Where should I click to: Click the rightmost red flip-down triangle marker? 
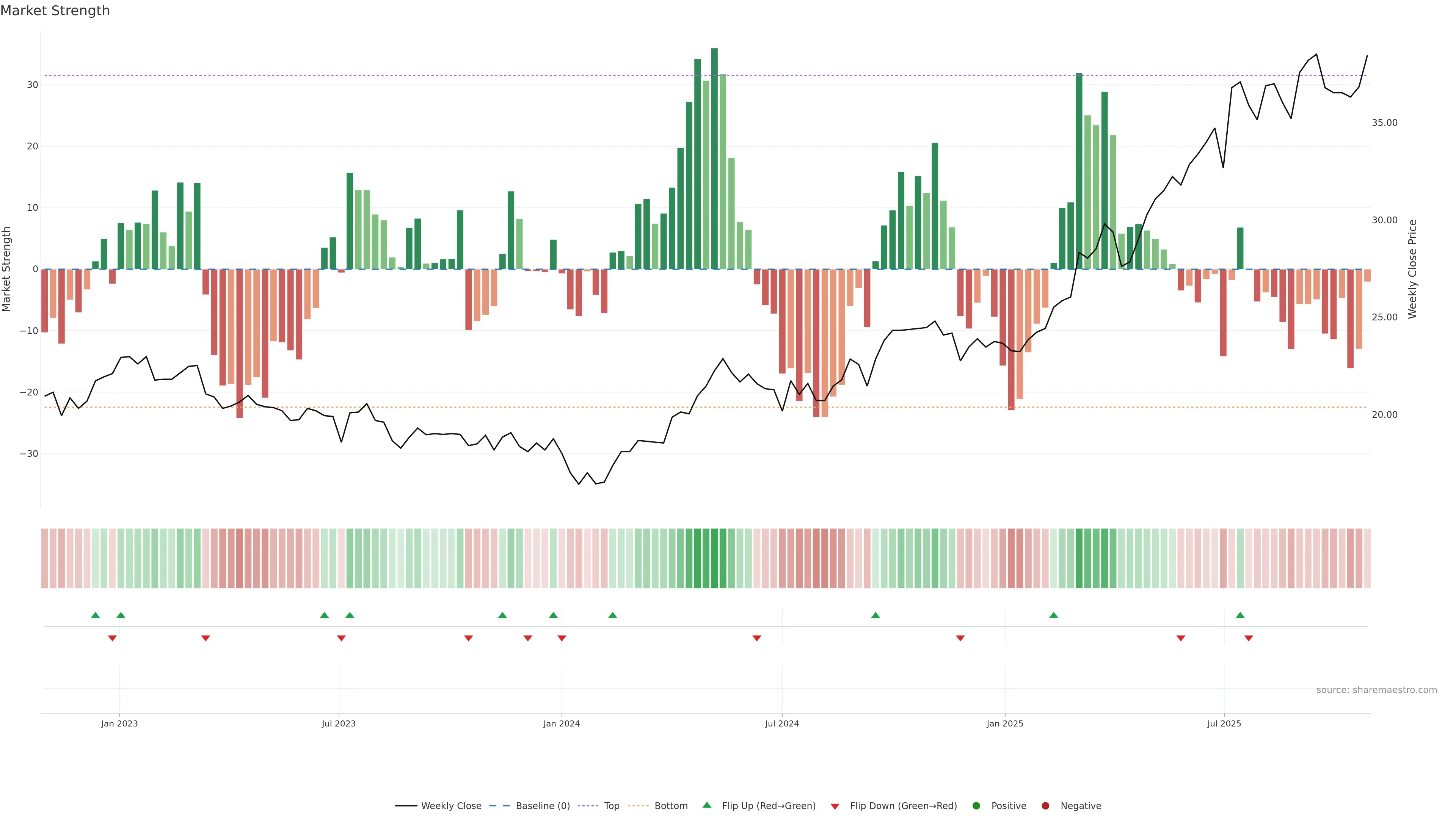click(x=1249, y=638)
